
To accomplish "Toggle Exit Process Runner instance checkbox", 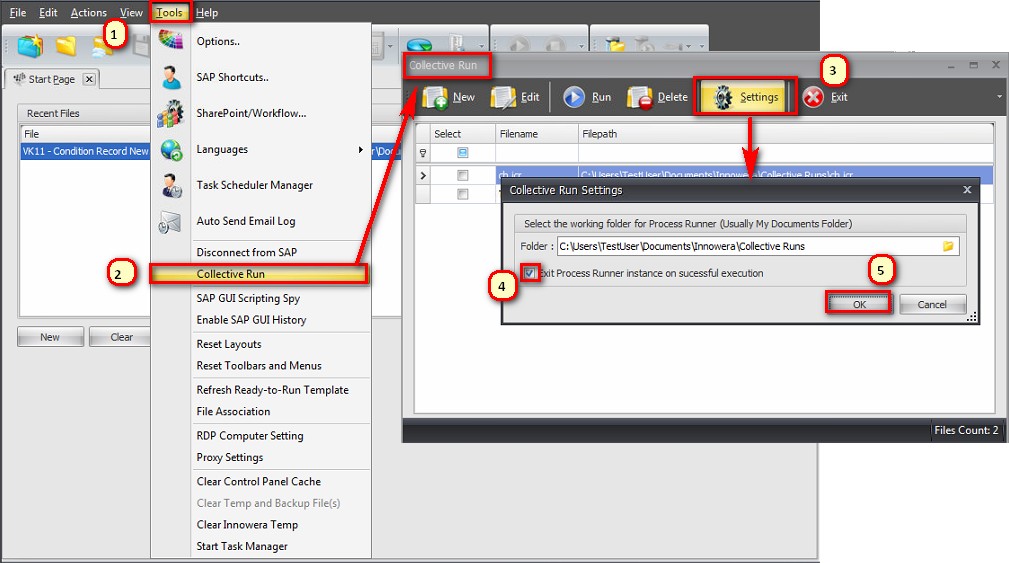I will click(529, 273).
